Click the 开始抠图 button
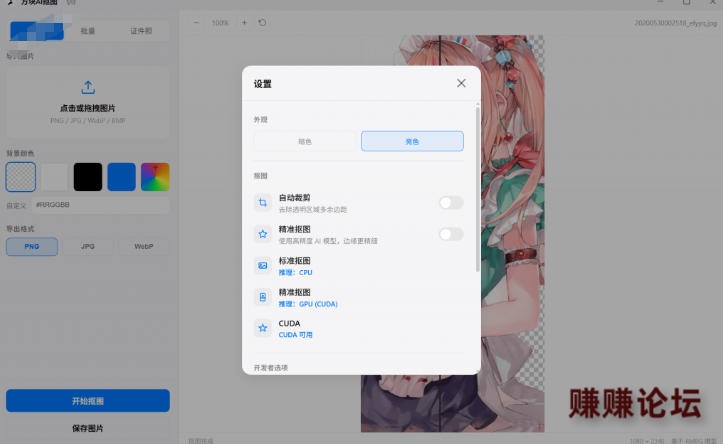Viewport: 723px width, 444px height. click(88, 401)
